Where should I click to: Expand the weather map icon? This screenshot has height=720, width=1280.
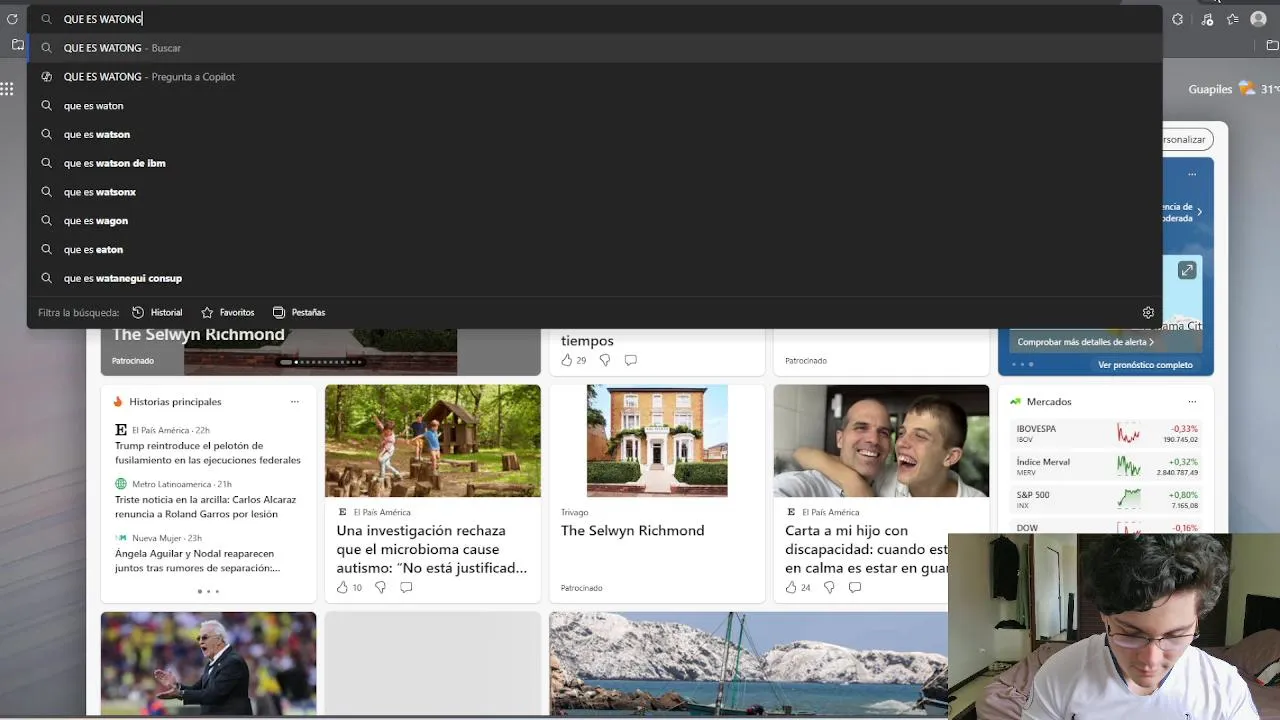pyautogui.click(x=1187, y=270)
